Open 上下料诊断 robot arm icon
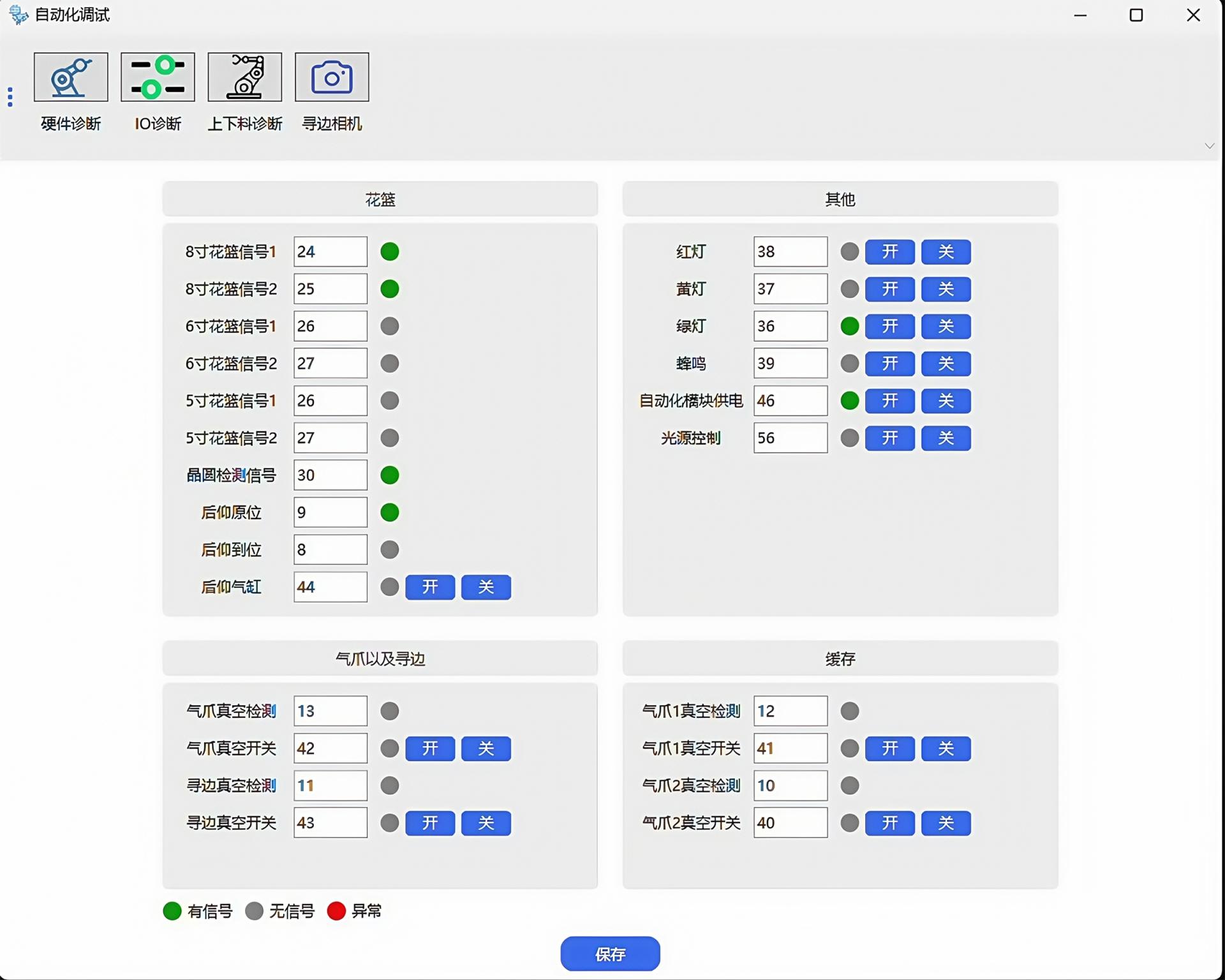Image resolution: width=1225 pixels, height=980 pixels. [x=244, y=77]
